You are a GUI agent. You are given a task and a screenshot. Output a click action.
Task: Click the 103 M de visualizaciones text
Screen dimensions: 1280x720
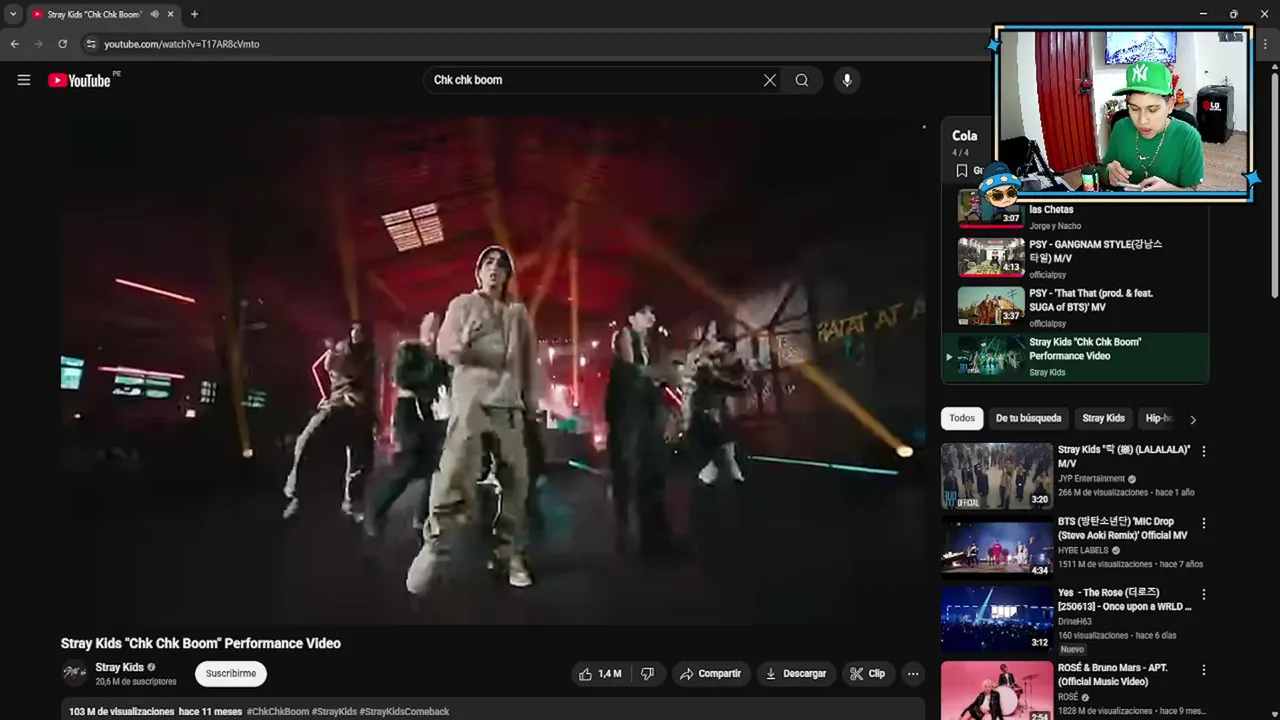click(x=121, y=712)
